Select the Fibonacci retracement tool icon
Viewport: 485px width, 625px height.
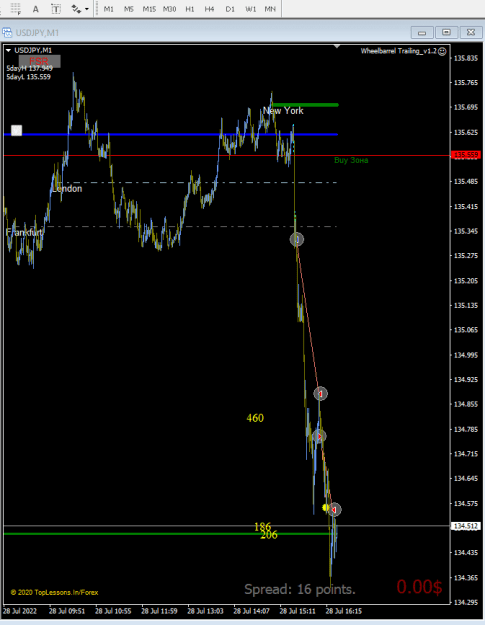click(15, 8)
